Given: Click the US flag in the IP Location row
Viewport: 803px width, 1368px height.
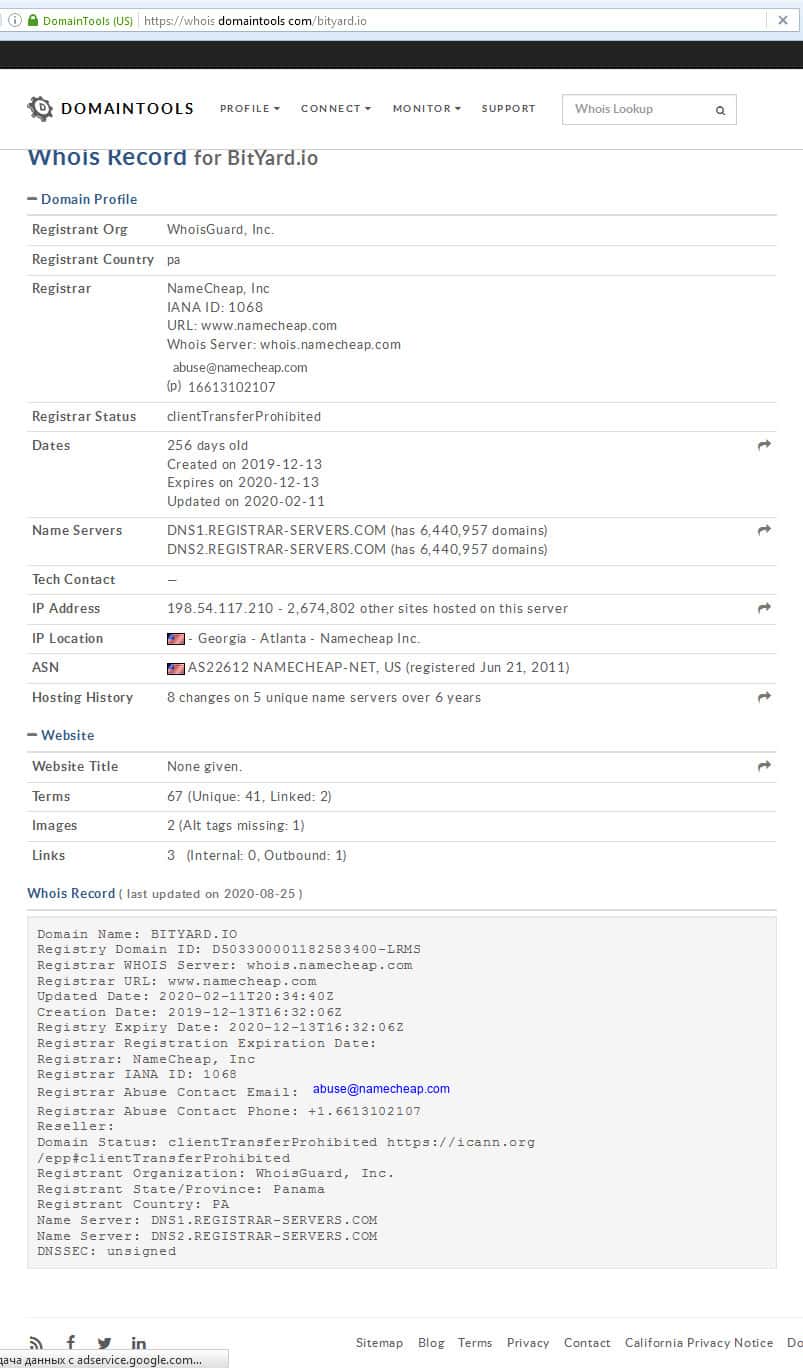Looking at the screenshot, I should (x=176, y=638).
